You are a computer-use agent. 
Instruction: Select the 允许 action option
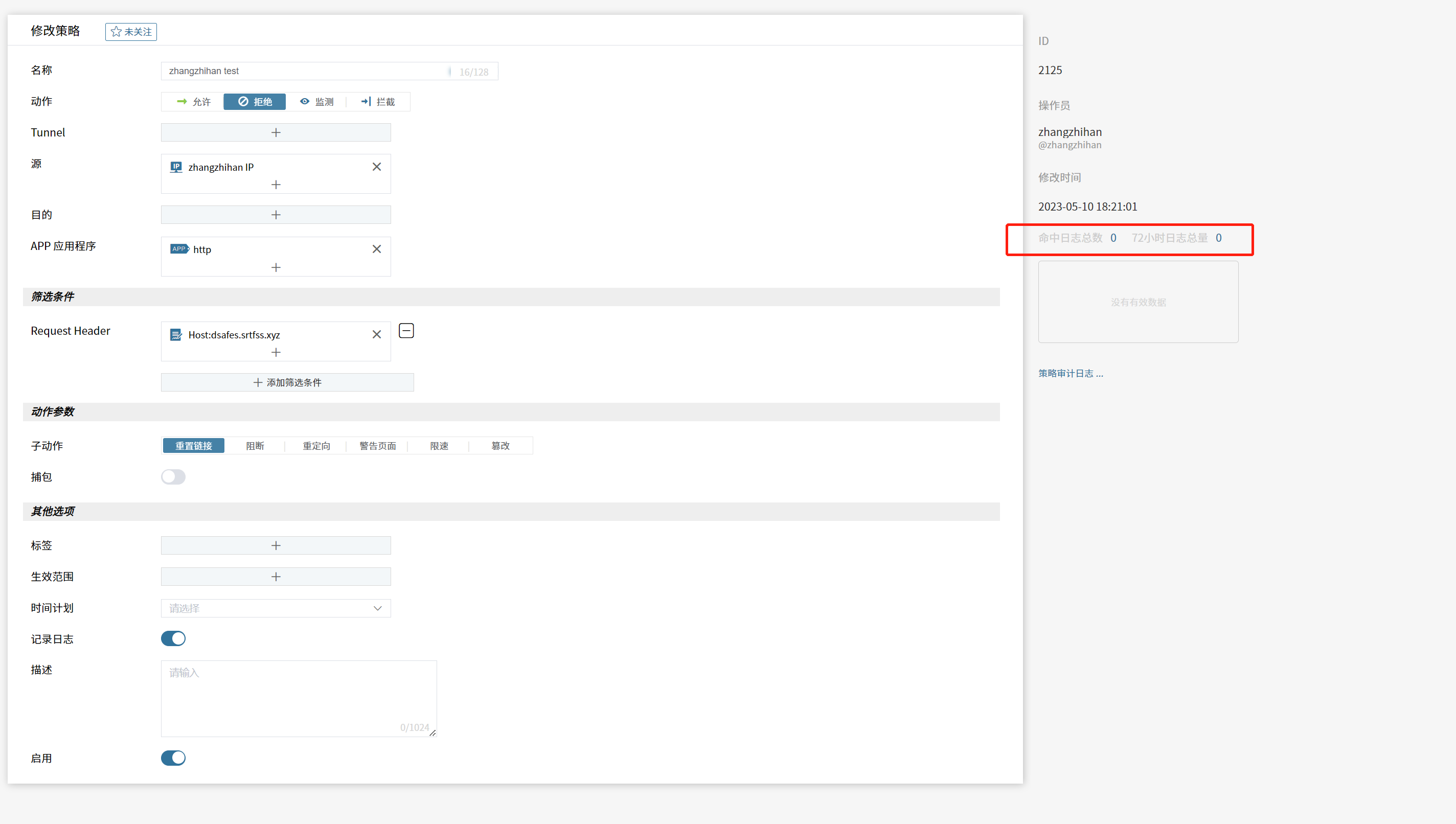point(194,102)
